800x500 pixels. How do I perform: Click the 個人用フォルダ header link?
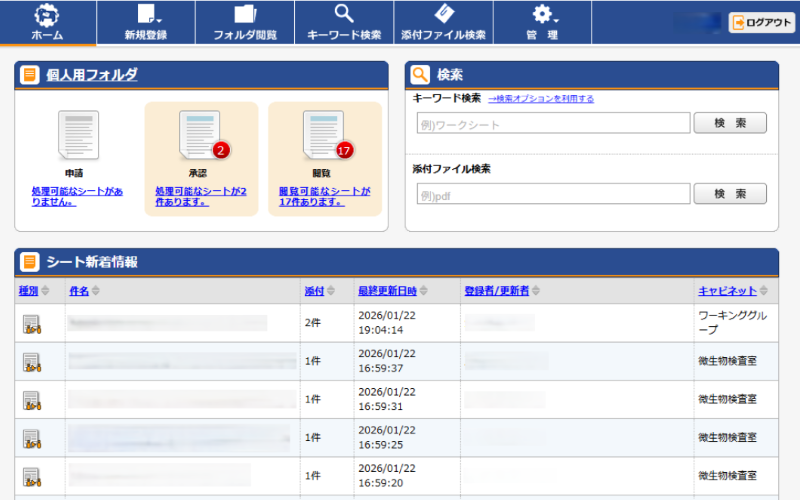point(92,75)
